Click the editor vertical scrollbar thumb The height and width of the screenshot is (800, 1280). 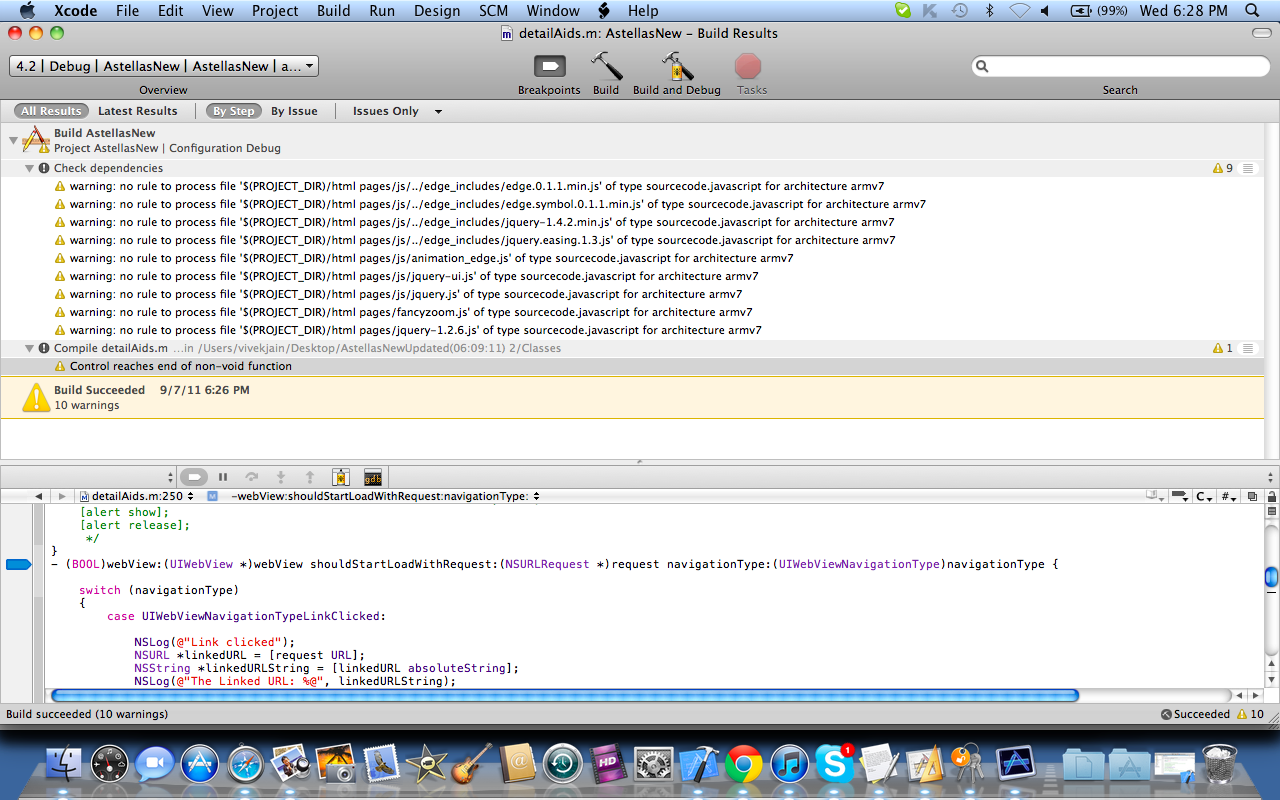[x=1271, y=577]
